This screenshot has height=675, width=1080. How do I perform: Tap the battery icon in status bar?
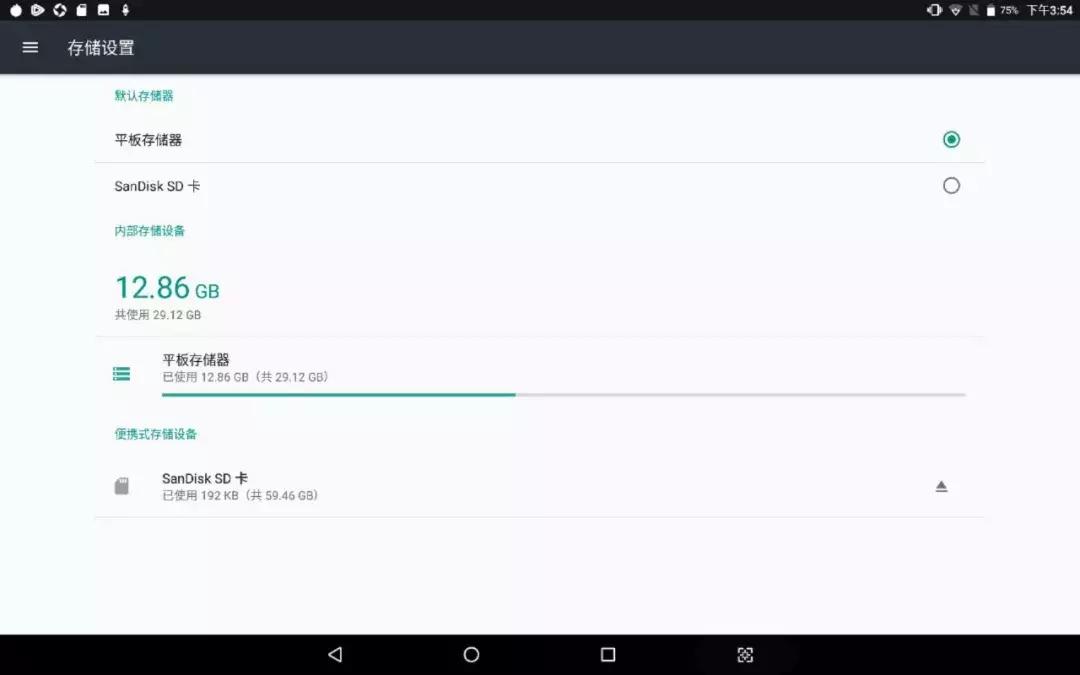pyautogui.click(x=990, y=10)
